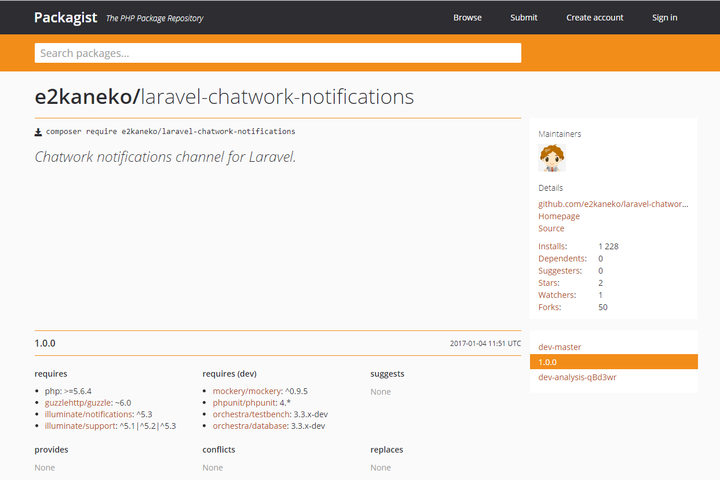Screen dimensions: 720x480
Task: Click the Maintainers heading
Action: [x=559, y=134]
